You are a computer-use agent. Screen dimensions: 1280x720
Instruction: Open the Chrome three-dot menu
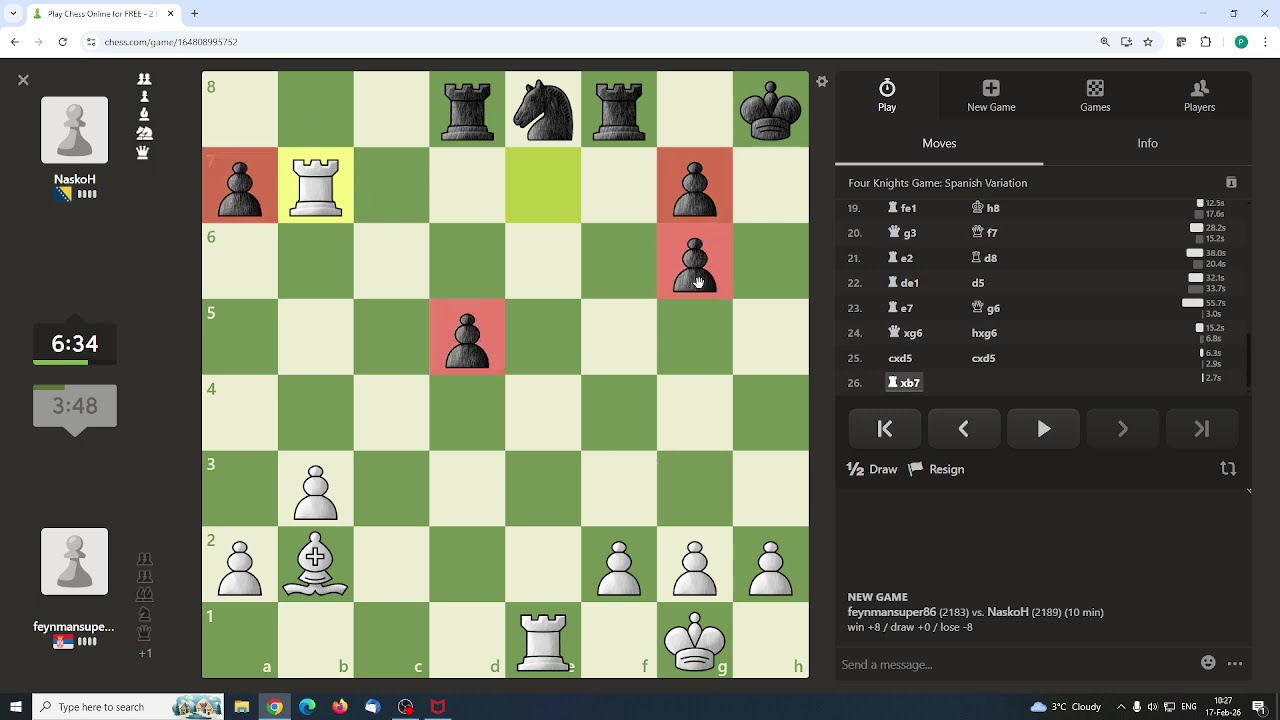1265,42
